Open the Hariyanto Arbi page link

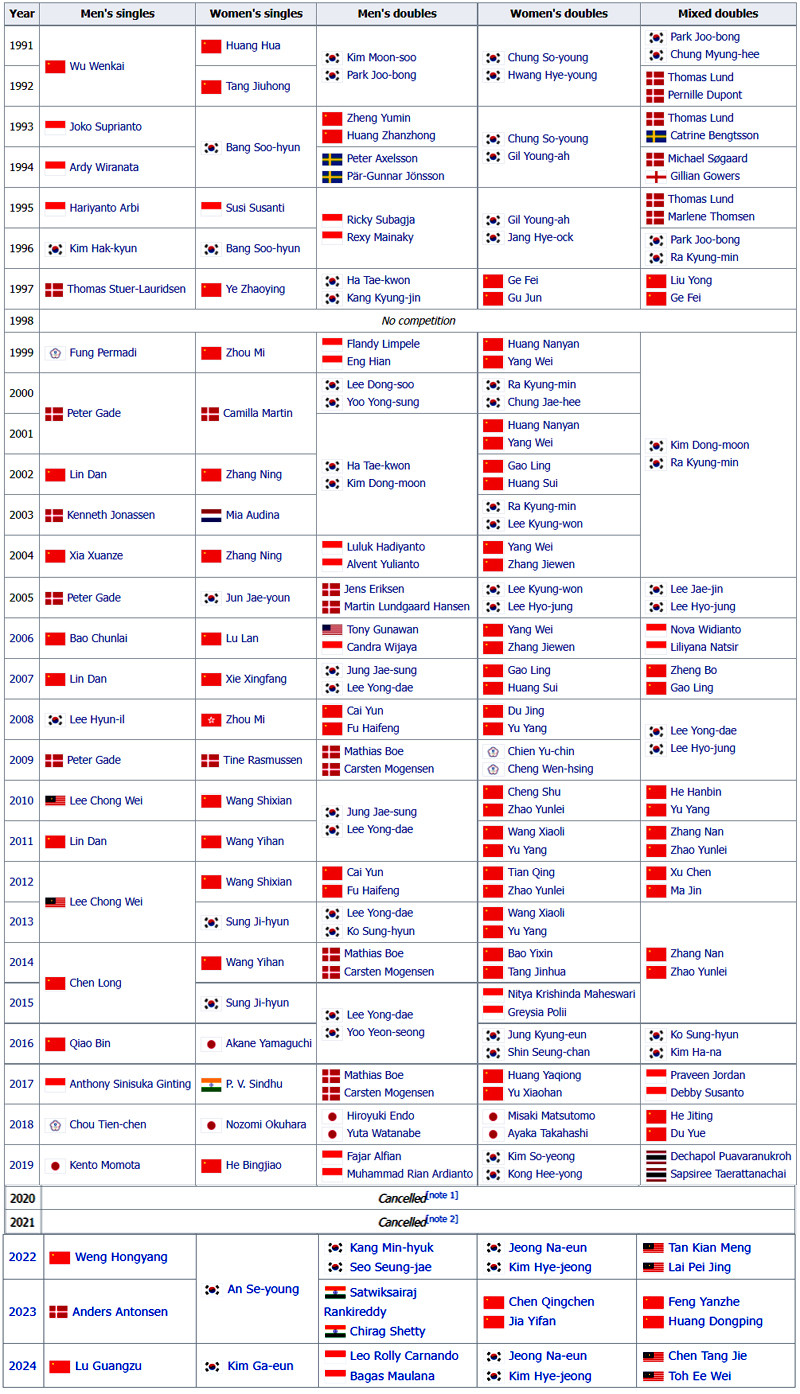(106, 208)
